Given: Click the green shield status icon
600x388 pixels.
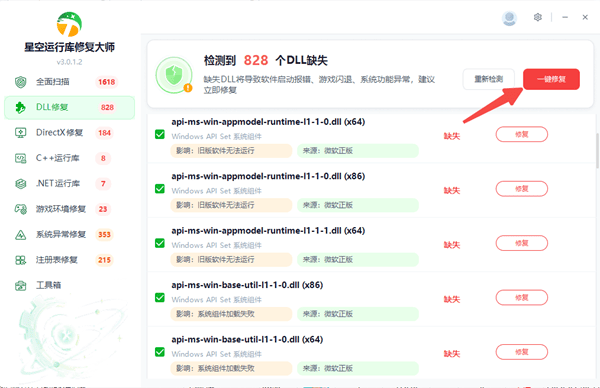Looking at the screenshot, I should point(174,75).
